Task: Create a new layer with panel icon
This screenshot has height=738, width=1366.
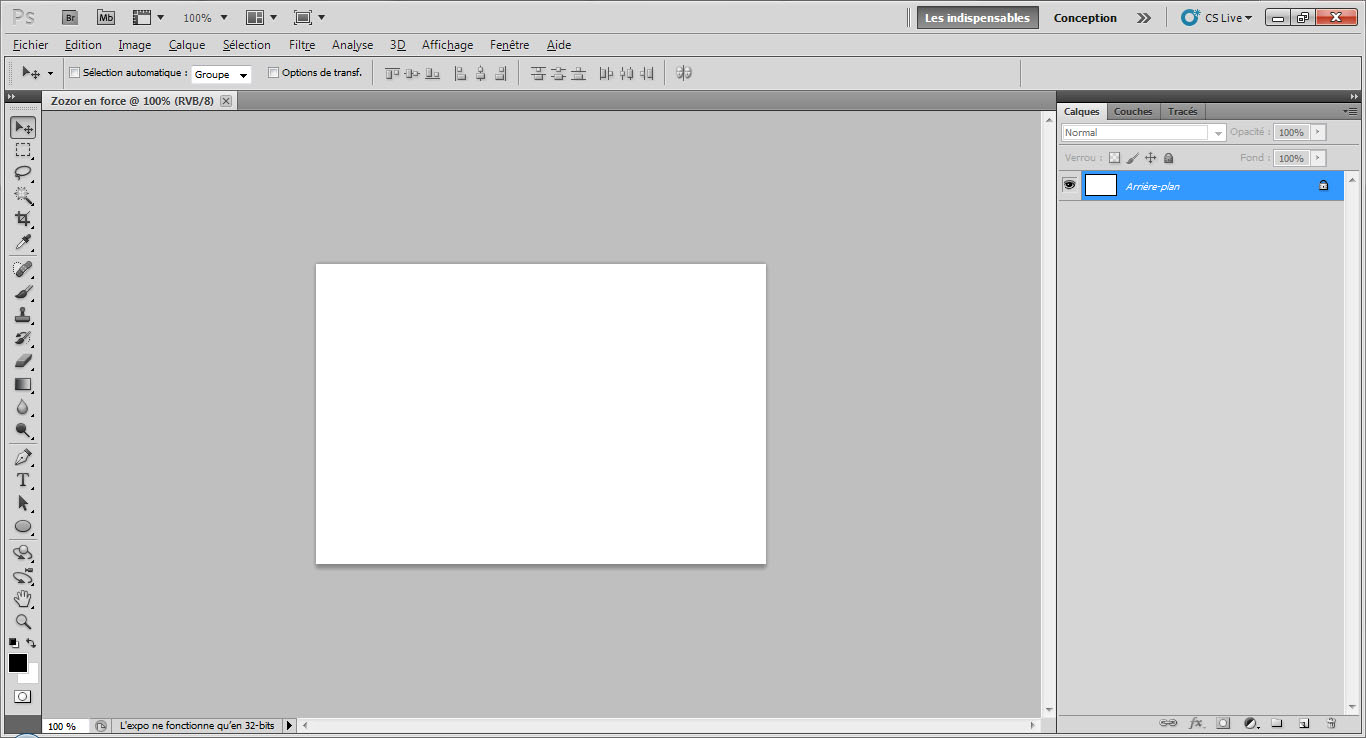Action: pos(1304,723)
